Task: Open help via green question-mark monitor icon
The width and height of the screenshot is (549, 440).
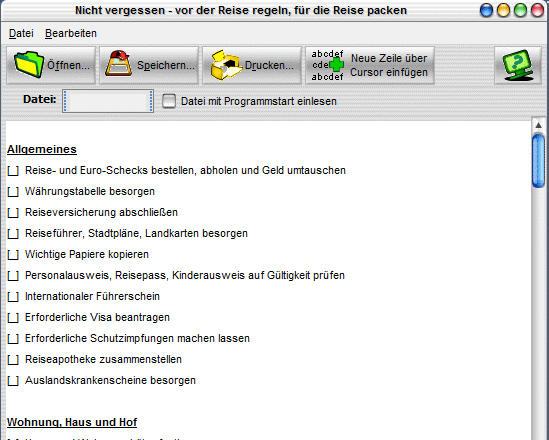Action: click(x=517, y=65)
